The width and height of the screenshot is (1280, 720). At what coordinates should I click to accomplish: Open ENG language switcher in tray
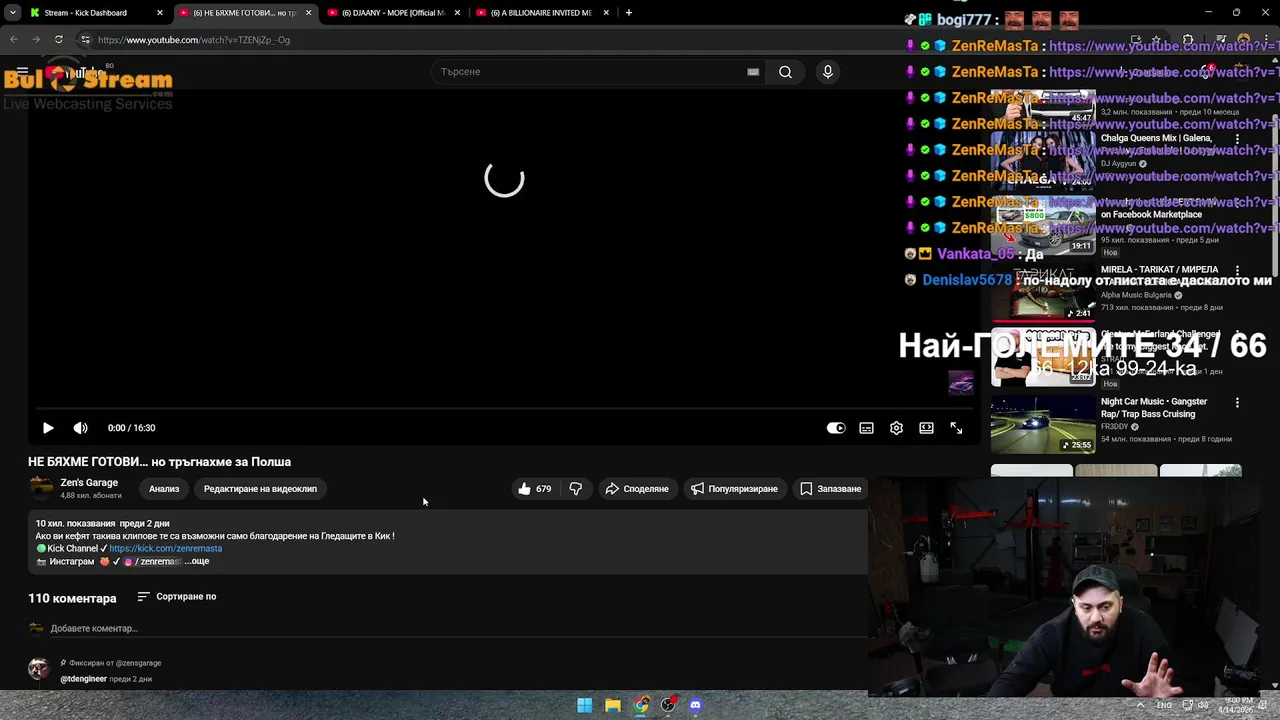[1164, 705]
